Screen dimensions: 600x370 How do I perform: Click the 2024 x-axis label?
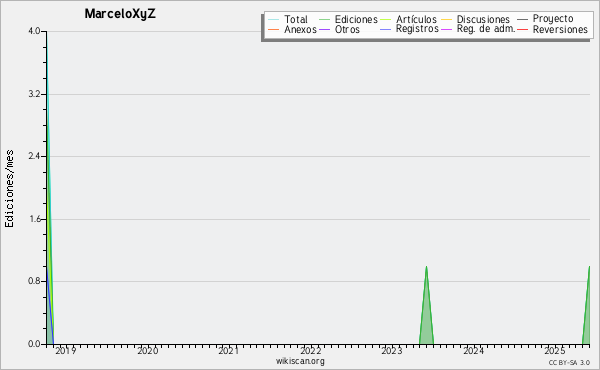[x=473, y=350]
